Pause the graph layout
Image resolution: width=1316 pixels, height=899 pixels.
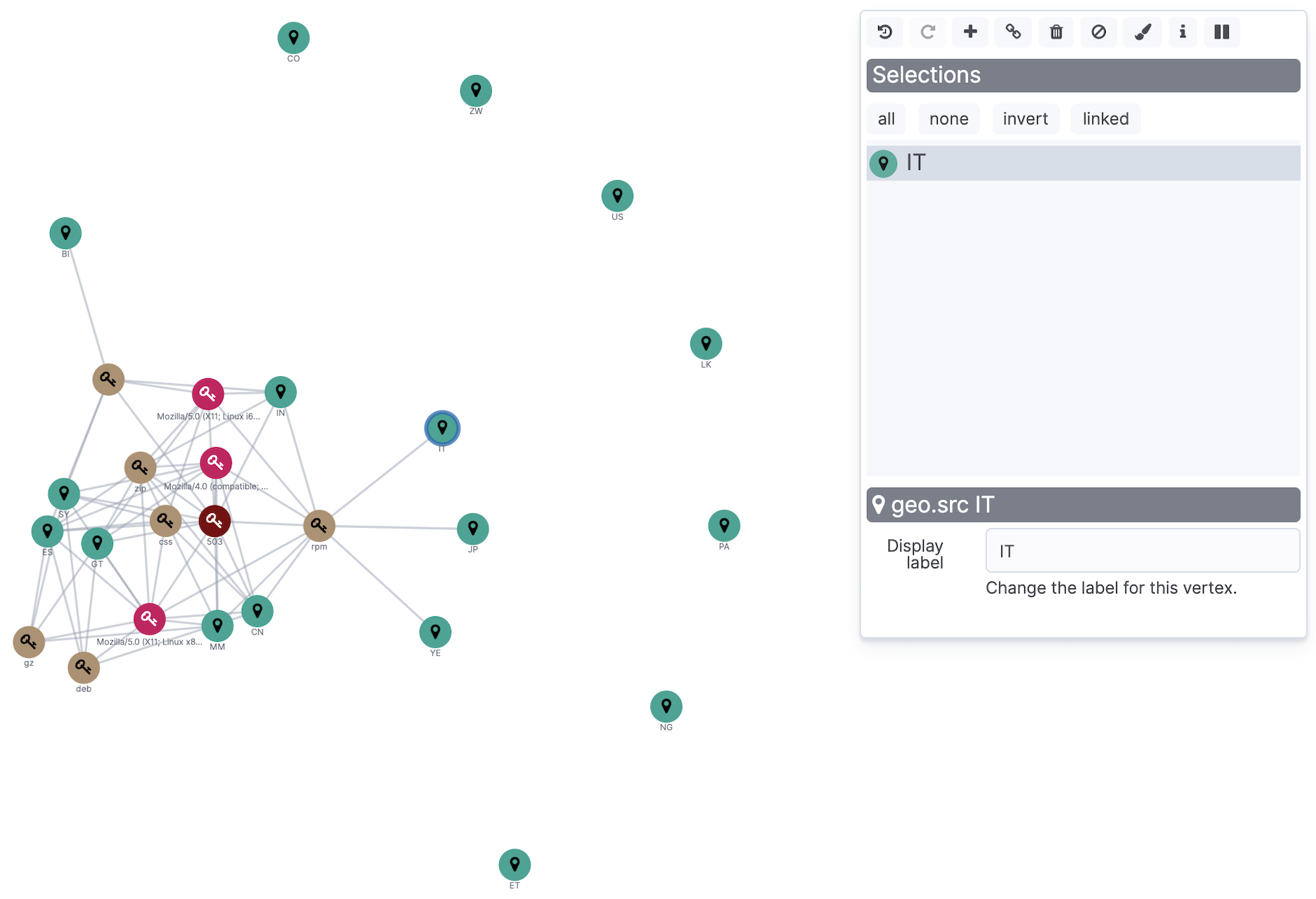(x=1222, y=32)
